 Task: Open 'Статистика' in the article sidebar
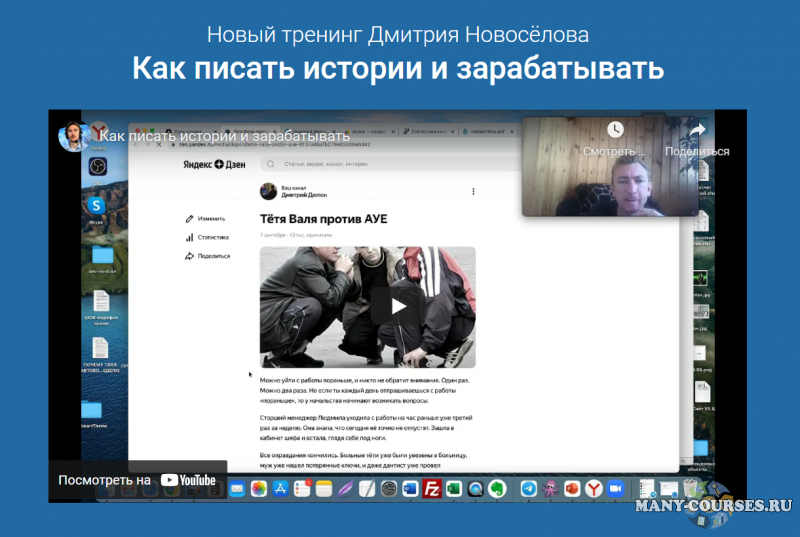[214, 237]
